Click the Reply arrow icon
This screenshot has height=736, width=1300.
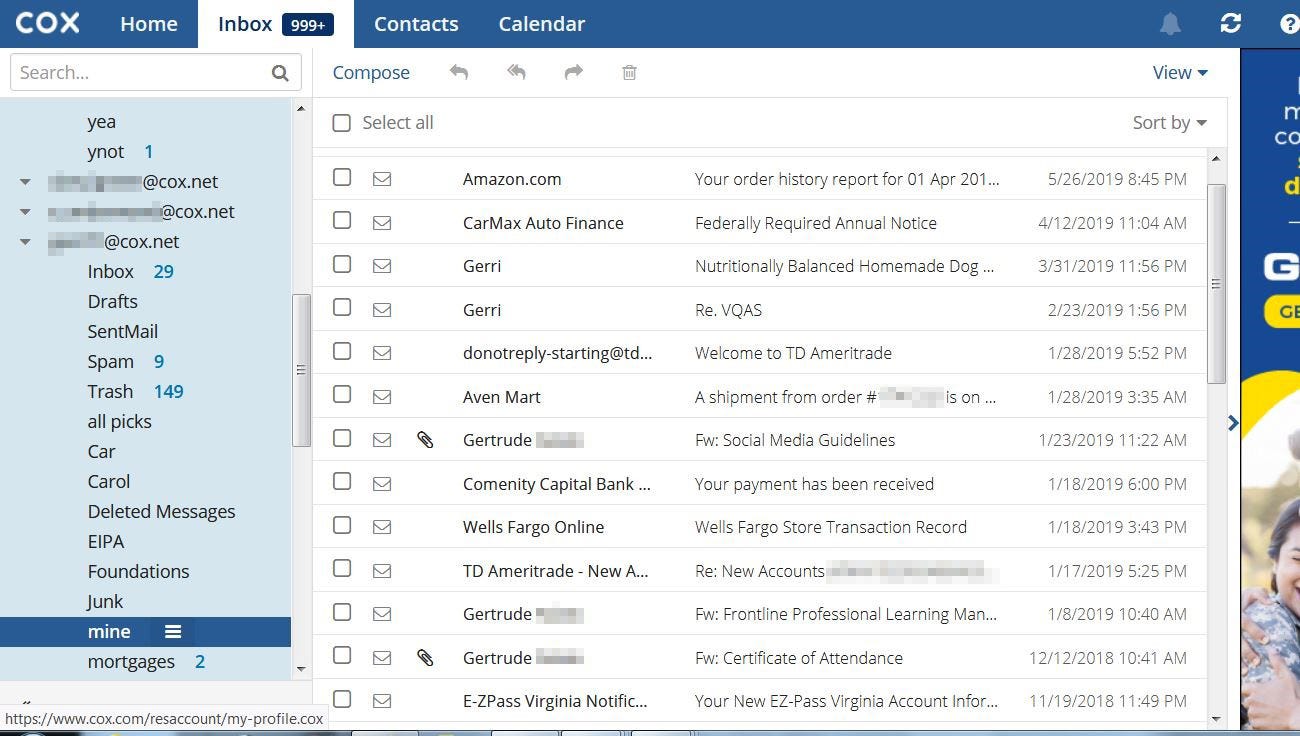point(459,72)
